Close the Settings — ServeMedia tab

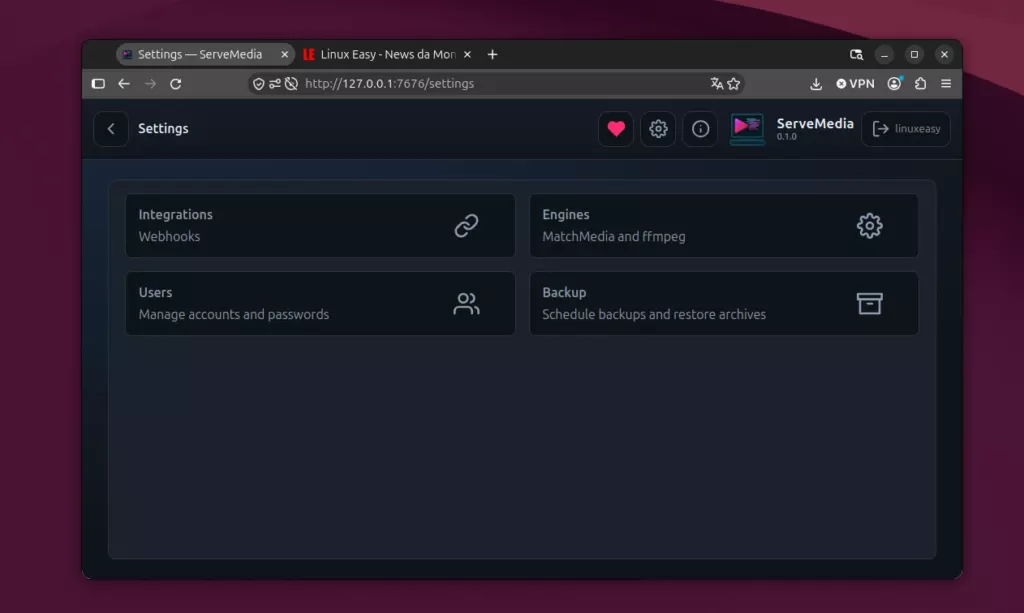pyautogui.click(x=284, y=54)
